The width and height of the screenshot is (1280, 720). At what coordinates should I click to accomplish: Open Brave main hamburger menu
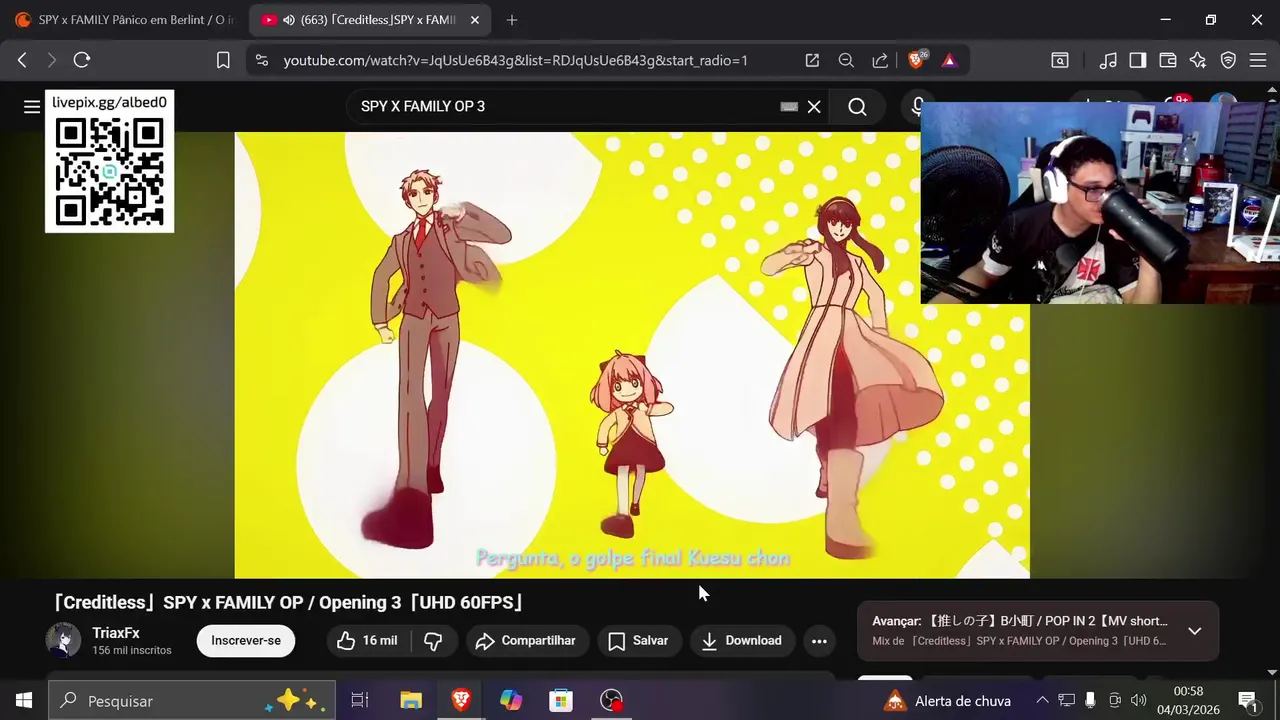click(x=1258, y=60)
